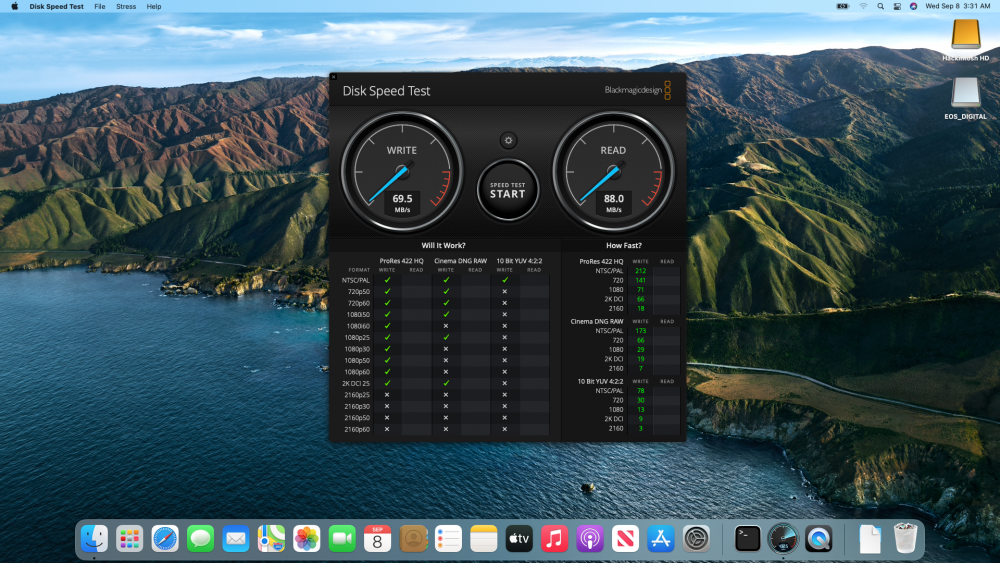
Task: Open the Disk Speed Test settings gear
Action: [508, 140]
